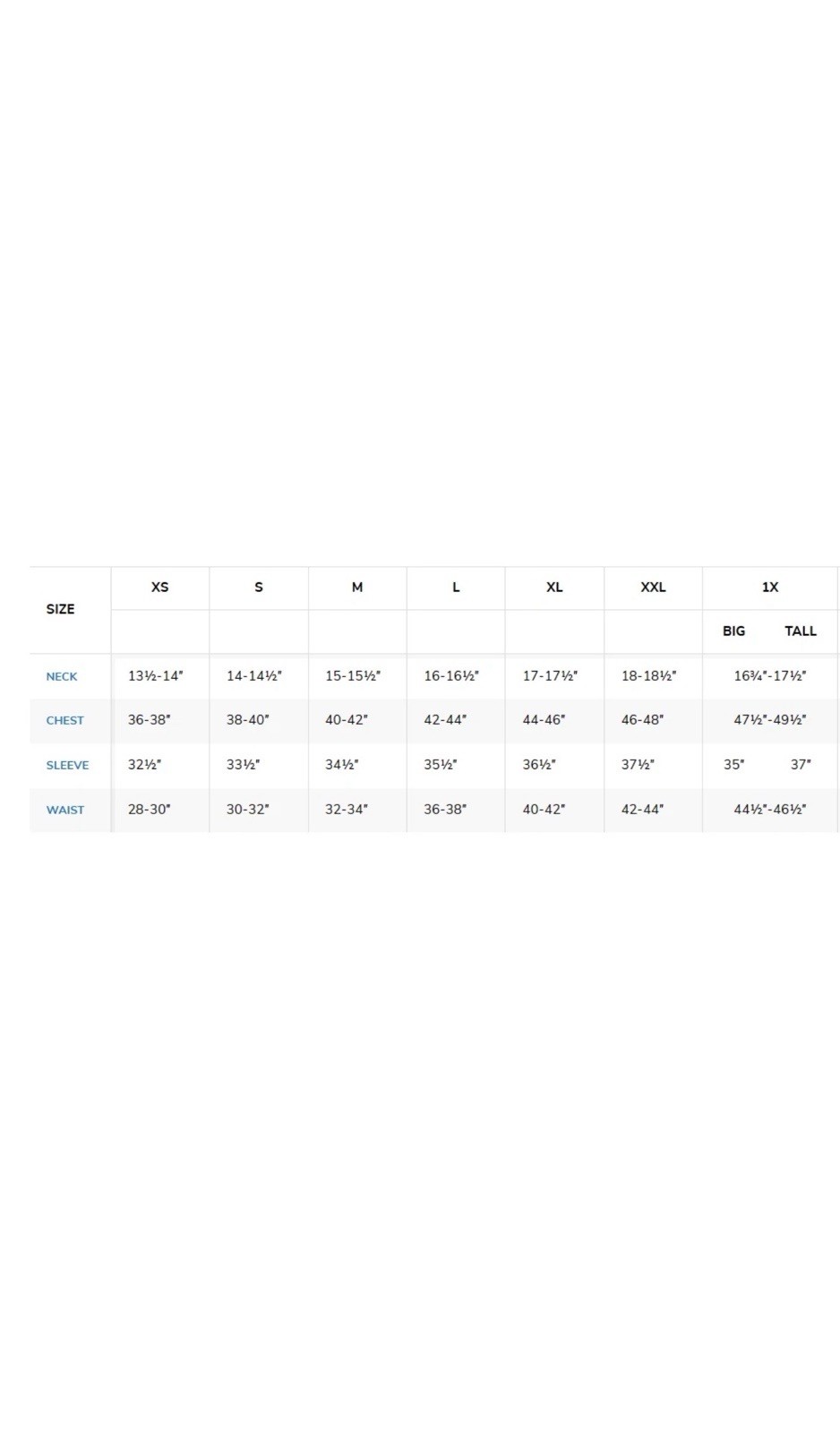Click the 13½-14" neck value for XS

click(155, 676)
